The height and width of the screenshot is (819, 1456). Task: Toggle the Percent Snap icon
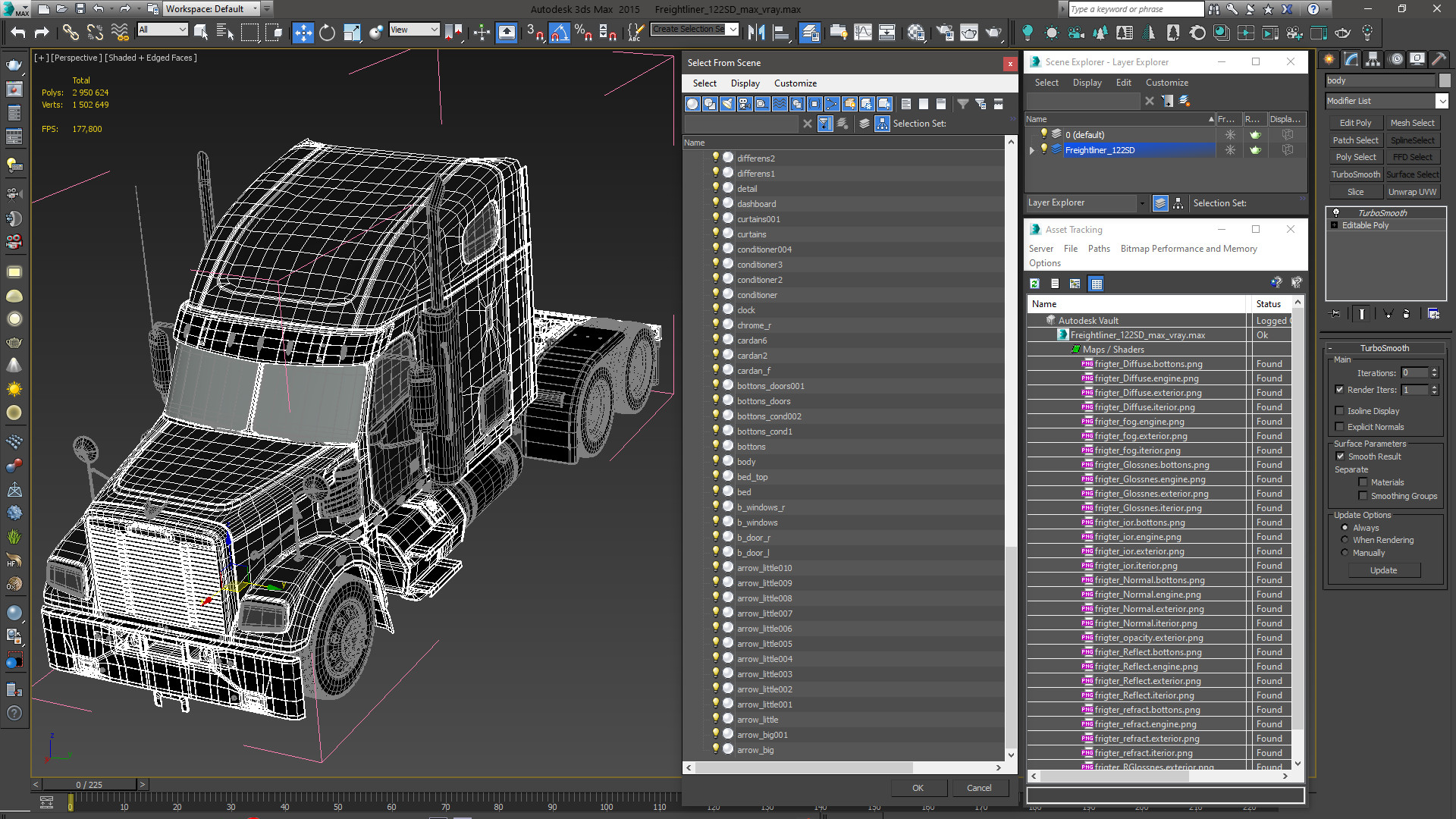coord(583,33)
